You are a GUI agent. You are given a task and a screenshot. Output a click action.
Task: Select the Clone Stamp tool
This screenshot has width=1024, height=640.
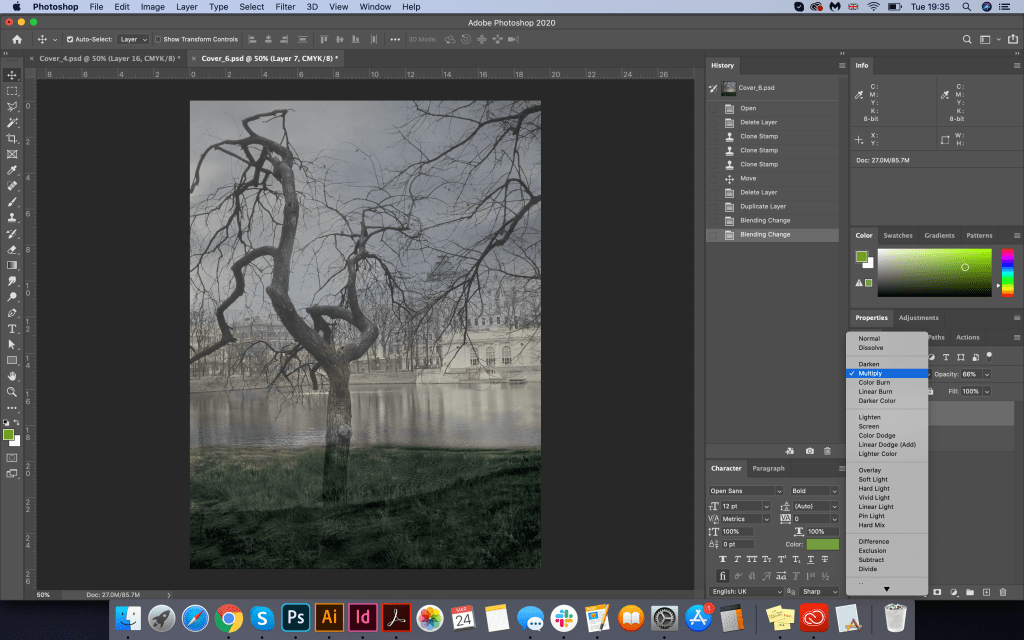12,217
